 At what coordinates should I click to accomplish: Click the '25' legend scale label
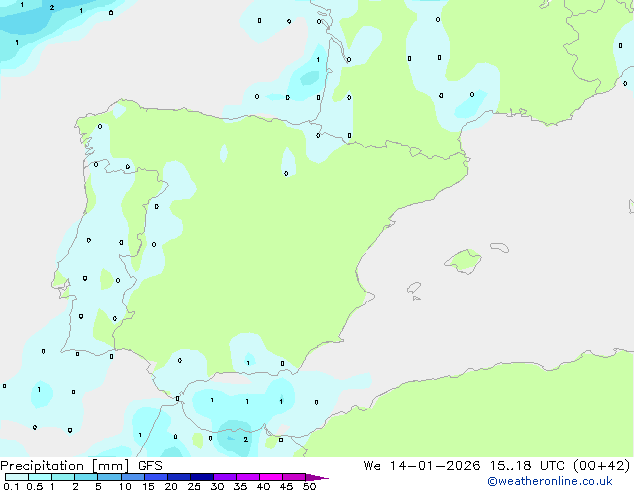[194, 486]
